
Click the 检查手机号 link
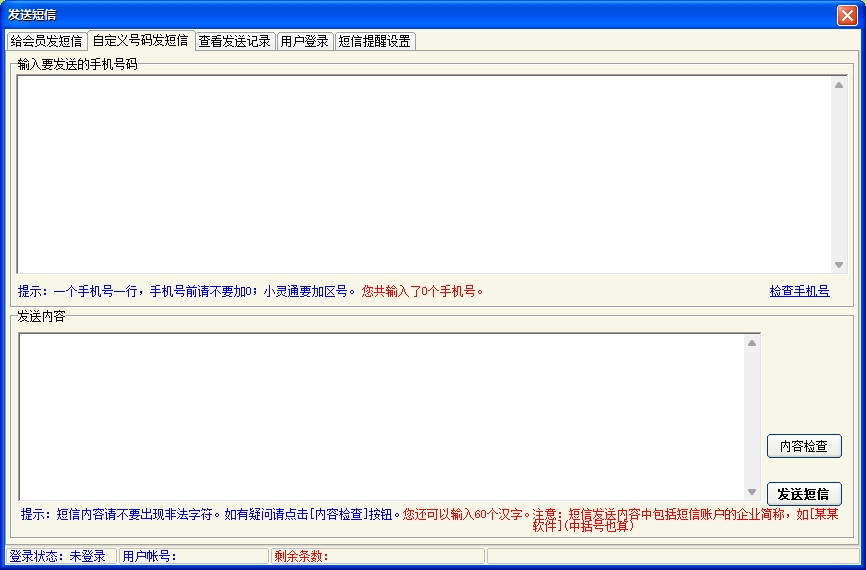point(799,292)
